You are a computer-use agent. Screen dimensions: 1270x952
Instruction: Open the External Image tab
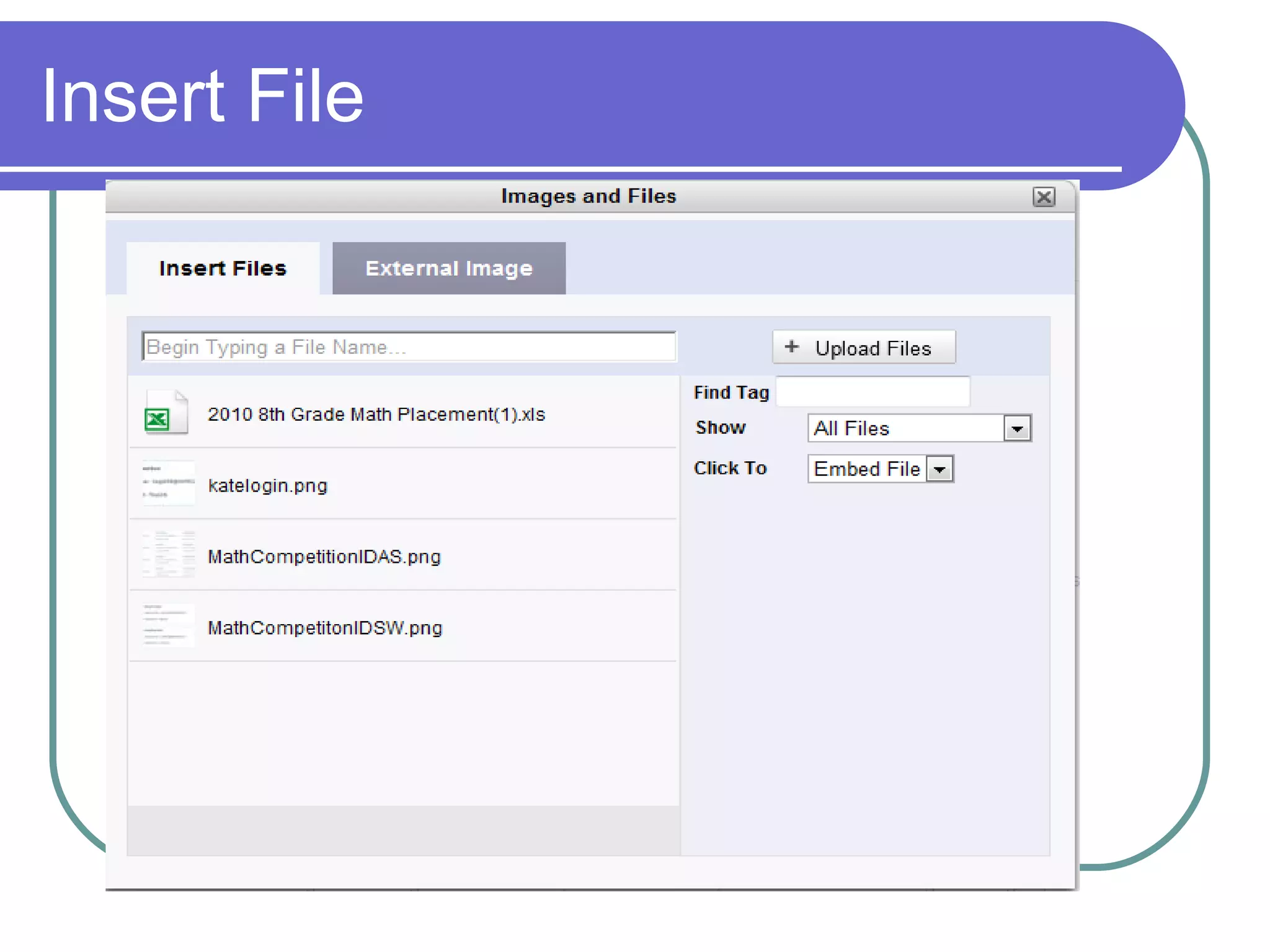pyautogui.click(x=449, y=268)
